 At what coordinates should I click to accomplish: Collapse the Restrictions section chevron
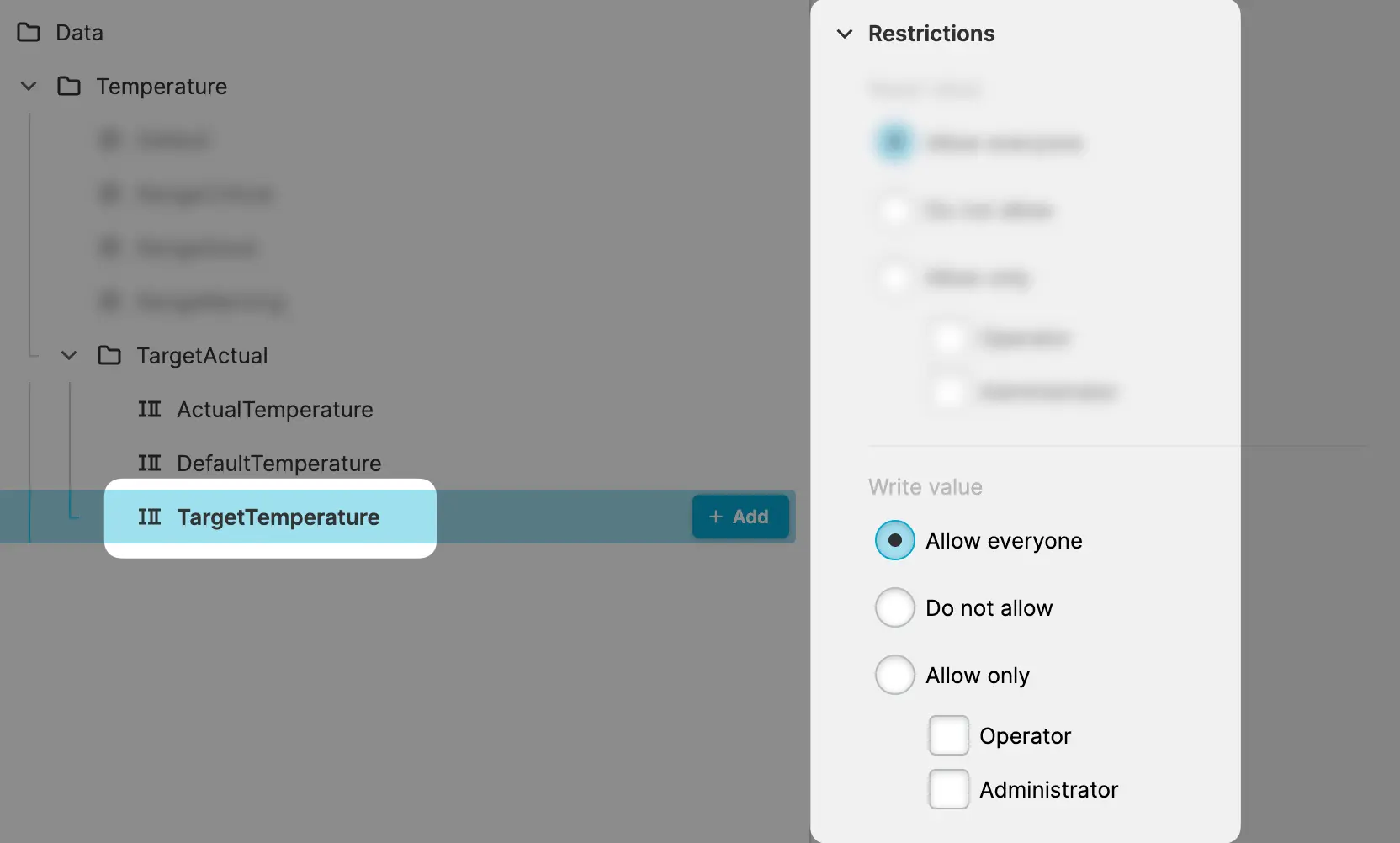click(845, 34)
